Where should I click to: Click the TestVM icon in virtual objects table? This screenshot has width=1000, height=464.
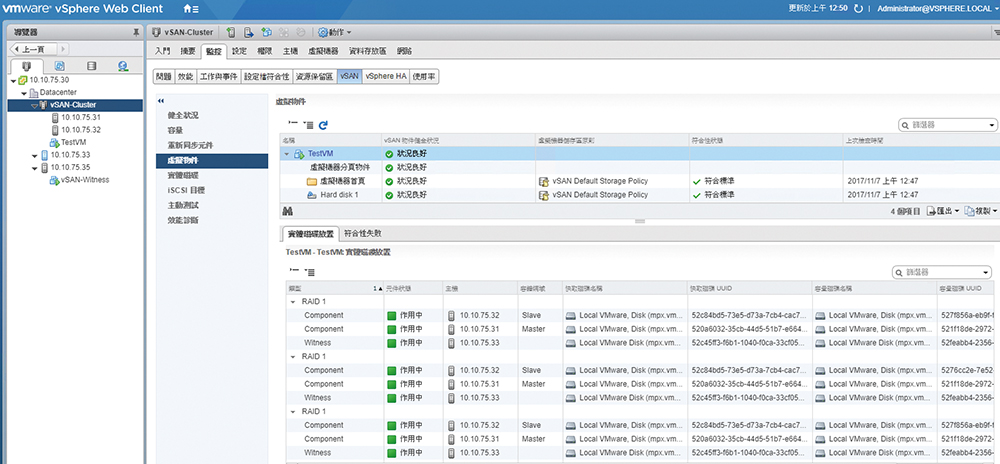pos(299,154)
